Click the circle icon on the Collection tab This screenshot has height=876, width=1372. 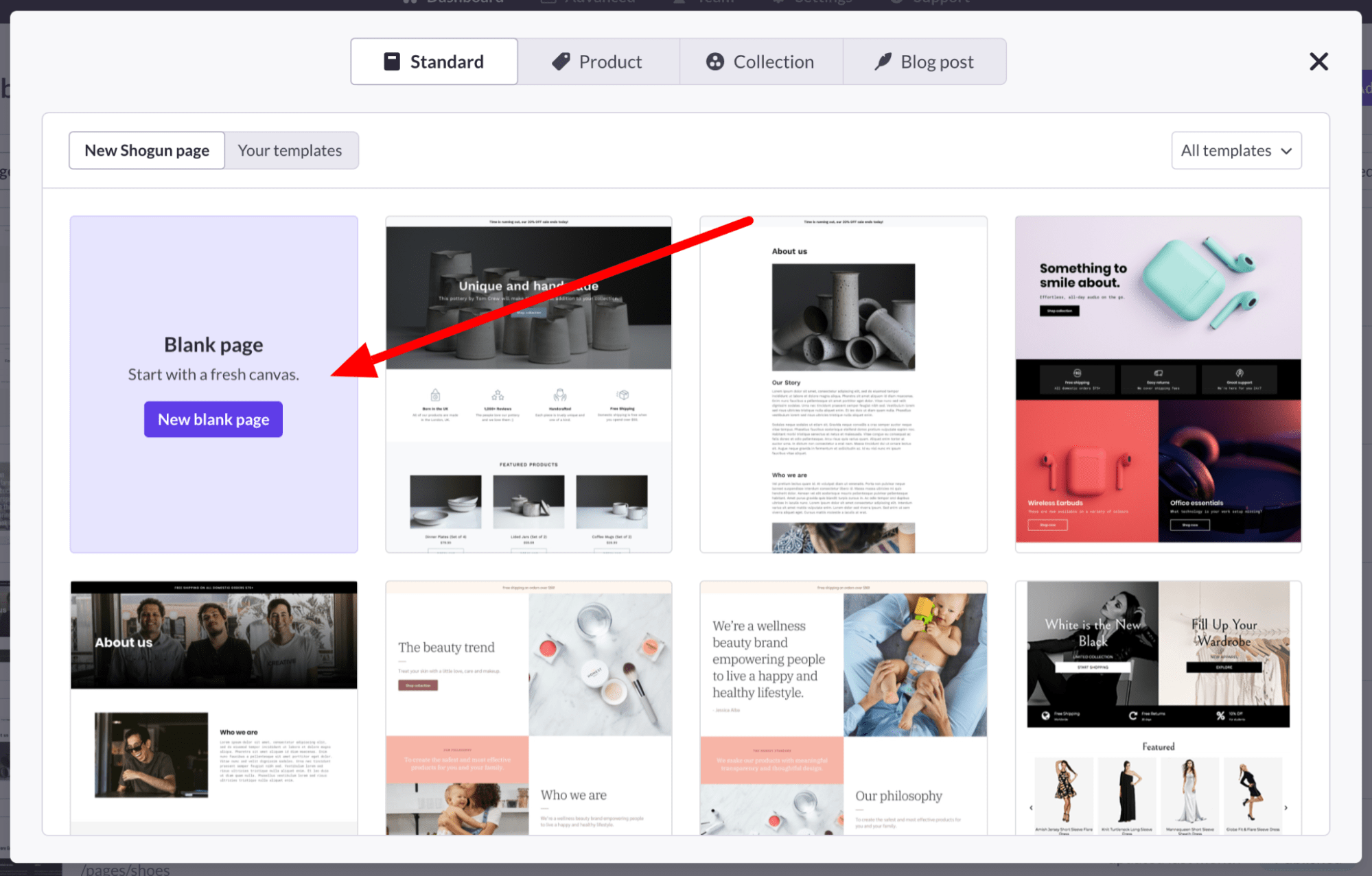(x=715, y=61)
